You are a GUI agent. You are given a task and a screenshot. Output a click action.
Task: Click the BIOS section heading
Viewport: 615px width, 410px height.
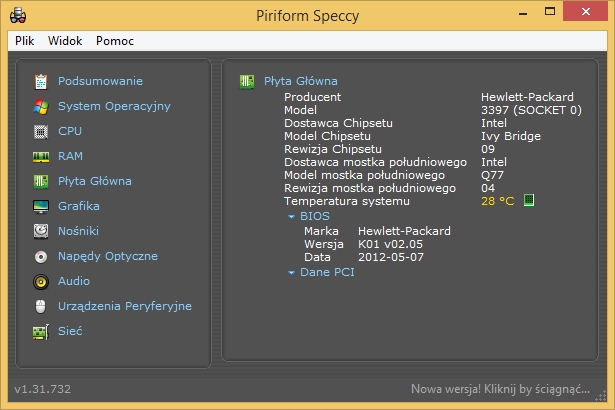tap(315, 216)
